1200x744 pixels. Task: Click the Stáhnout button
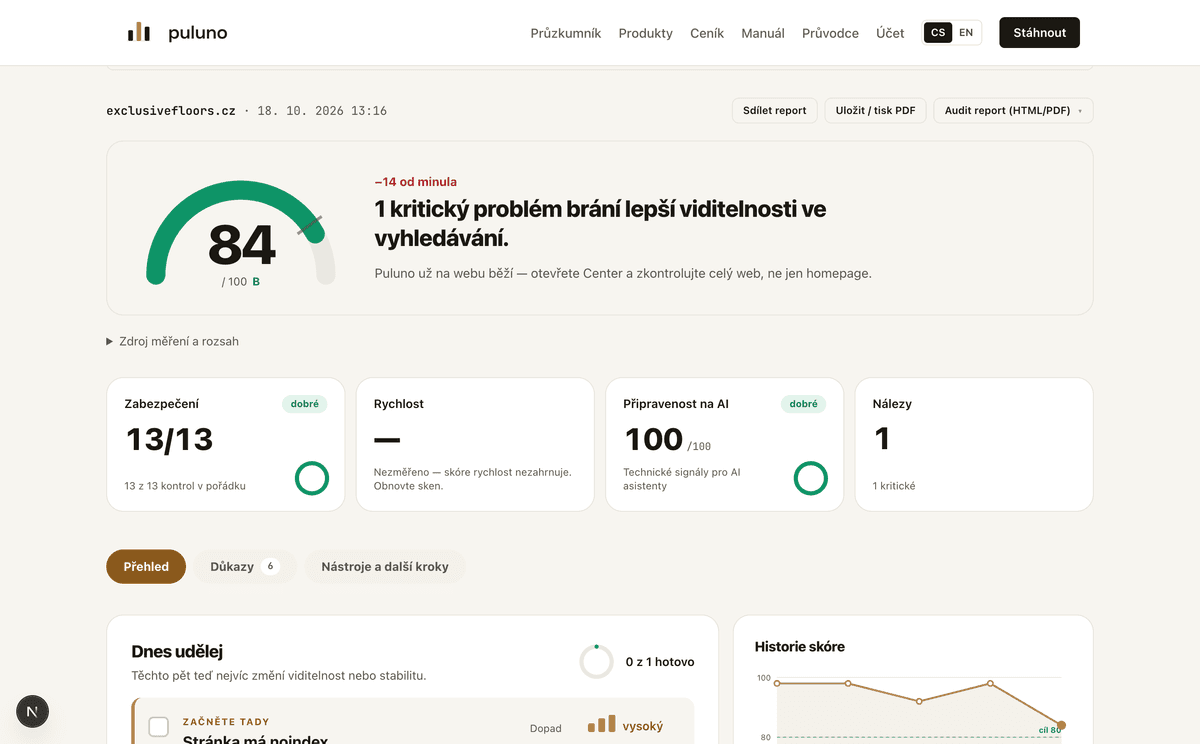[1040, 33]
